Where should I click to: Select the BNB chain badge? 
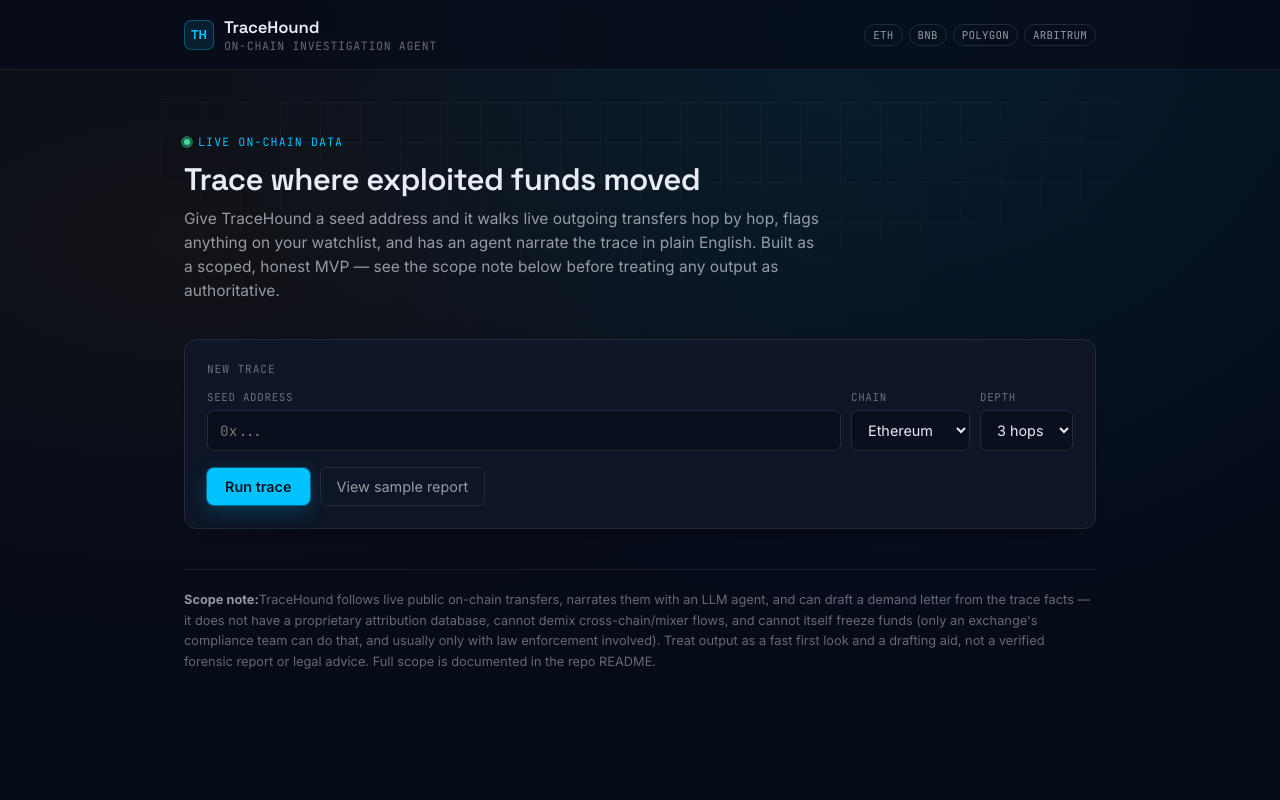(928, 35)
